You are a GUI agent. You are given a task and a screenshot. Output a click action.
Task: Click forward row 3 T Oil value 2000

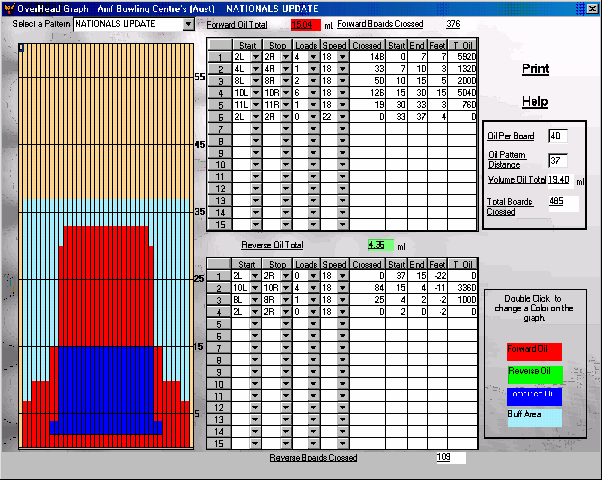click(462, 81)
